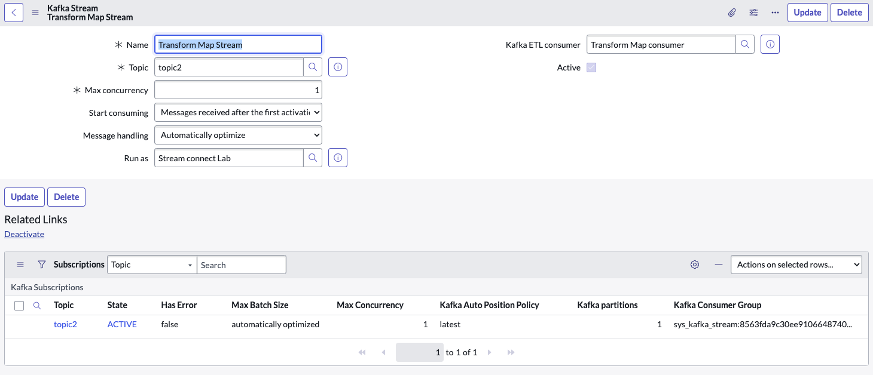Sort by the Has Error column header
Screen dimensions: 874x376
179,305
